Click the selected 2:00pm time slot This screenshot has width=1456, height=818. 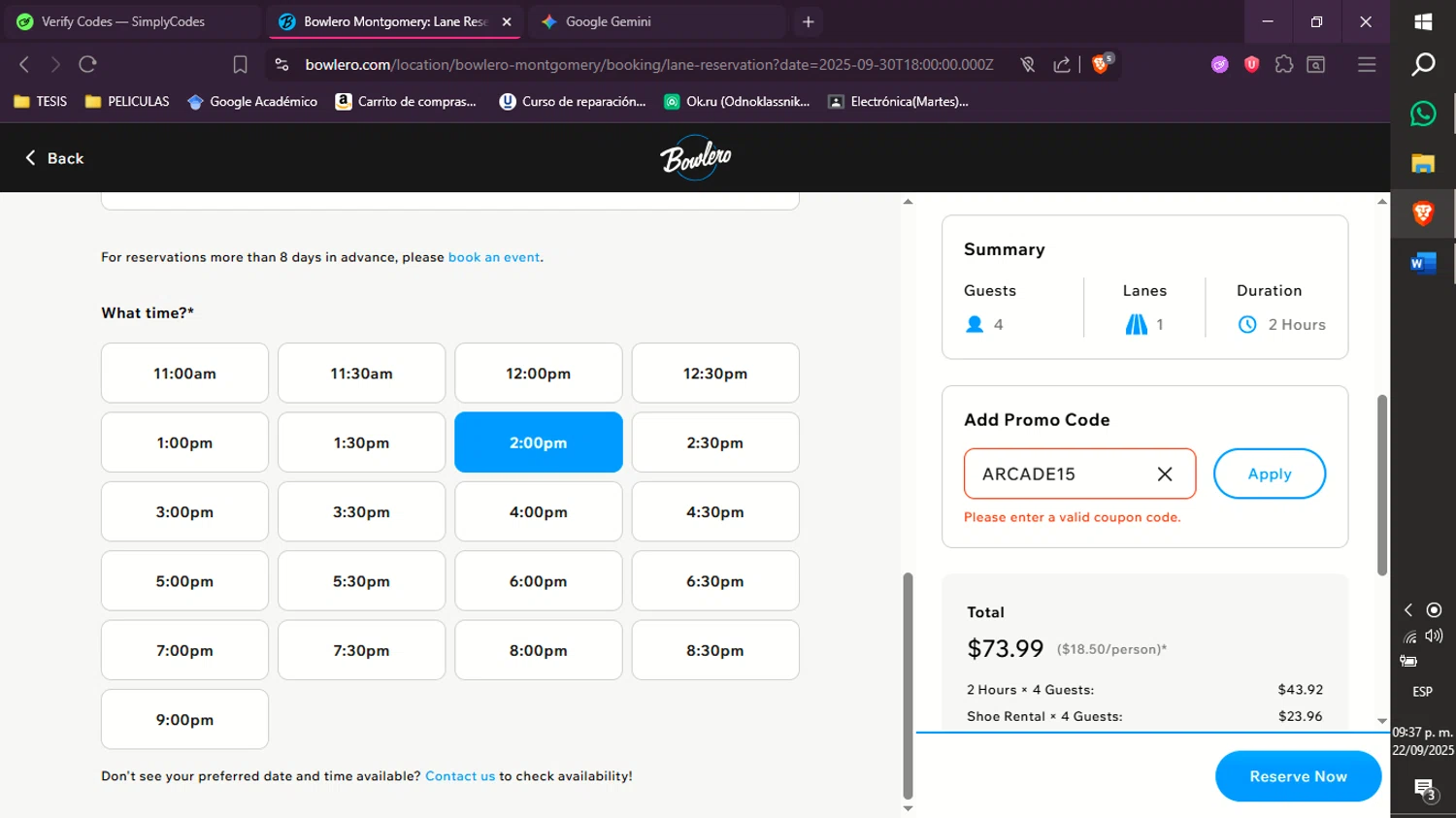[539, 442]
